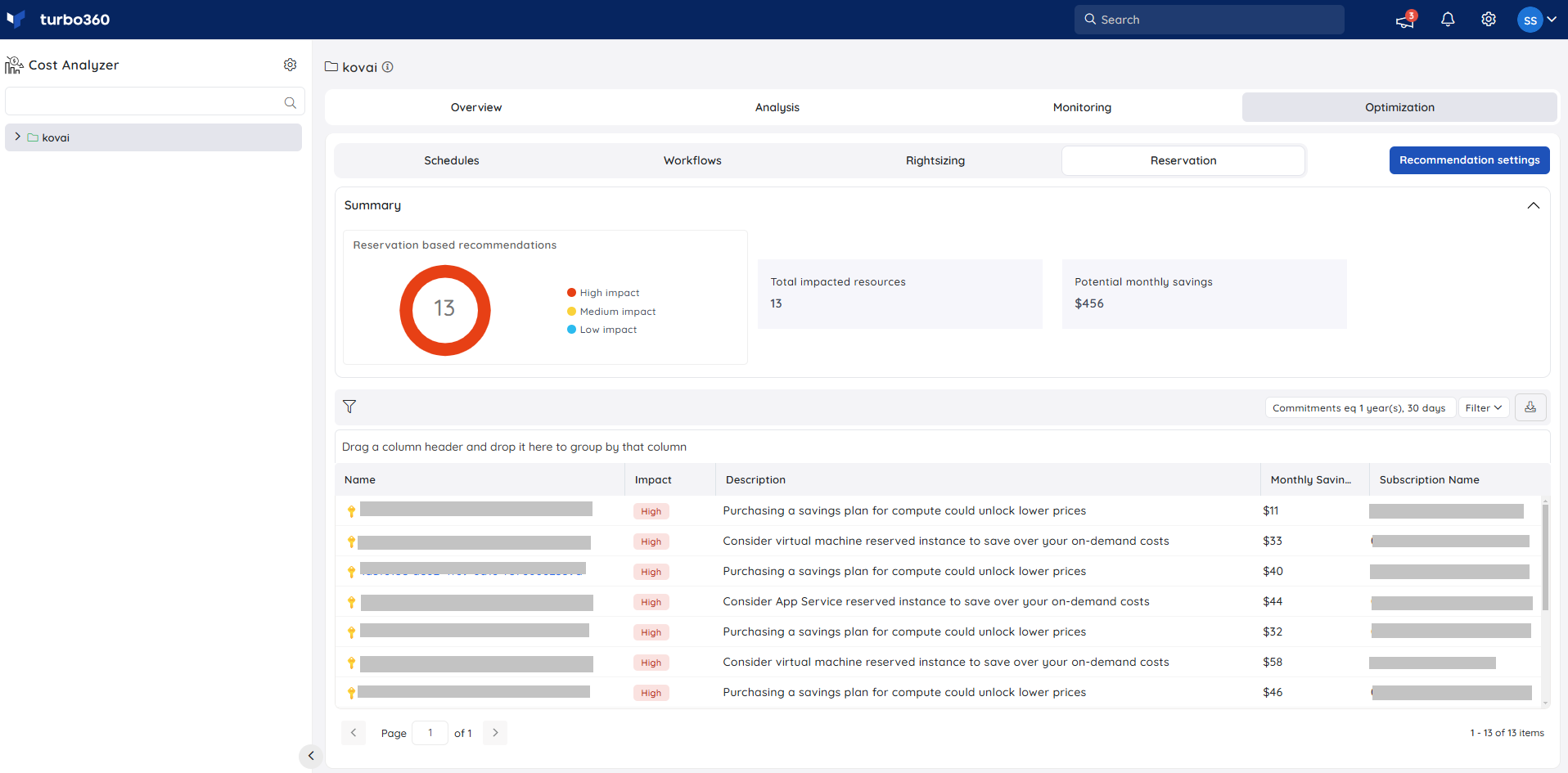Open the Workflows sub-tab

click(x=692, y=160)
